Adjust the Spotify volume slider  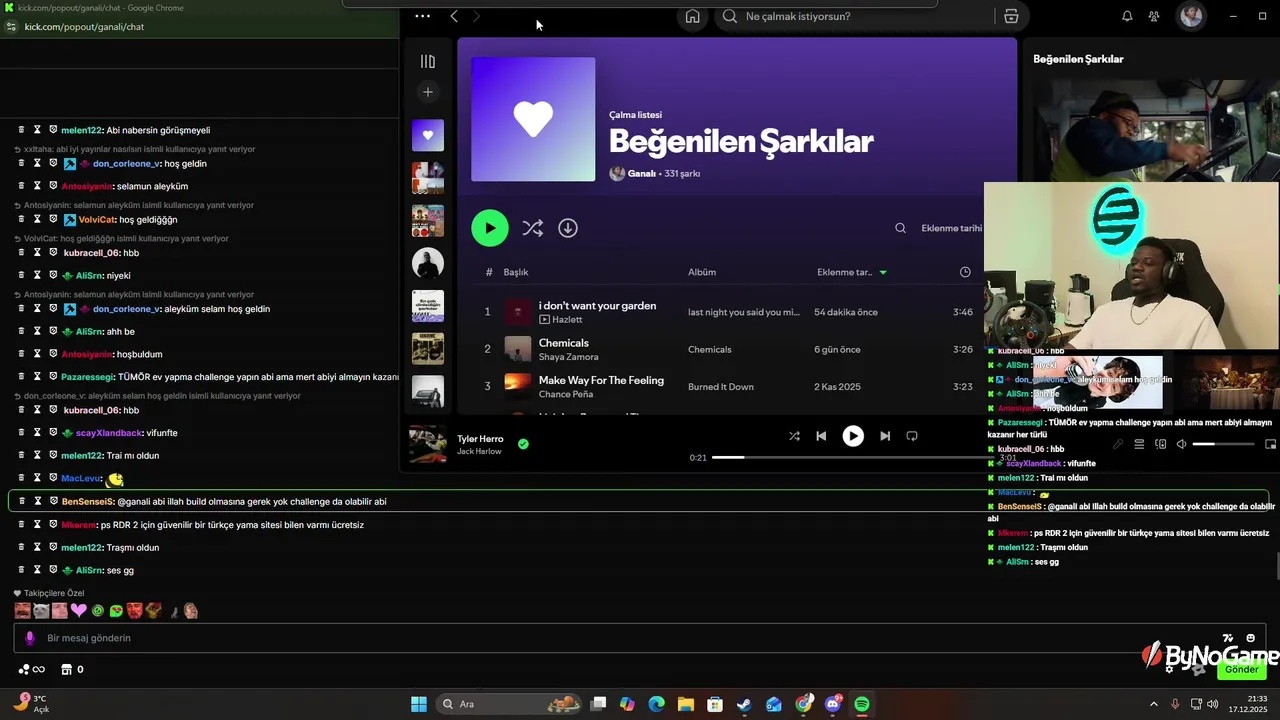(1222, 444)
